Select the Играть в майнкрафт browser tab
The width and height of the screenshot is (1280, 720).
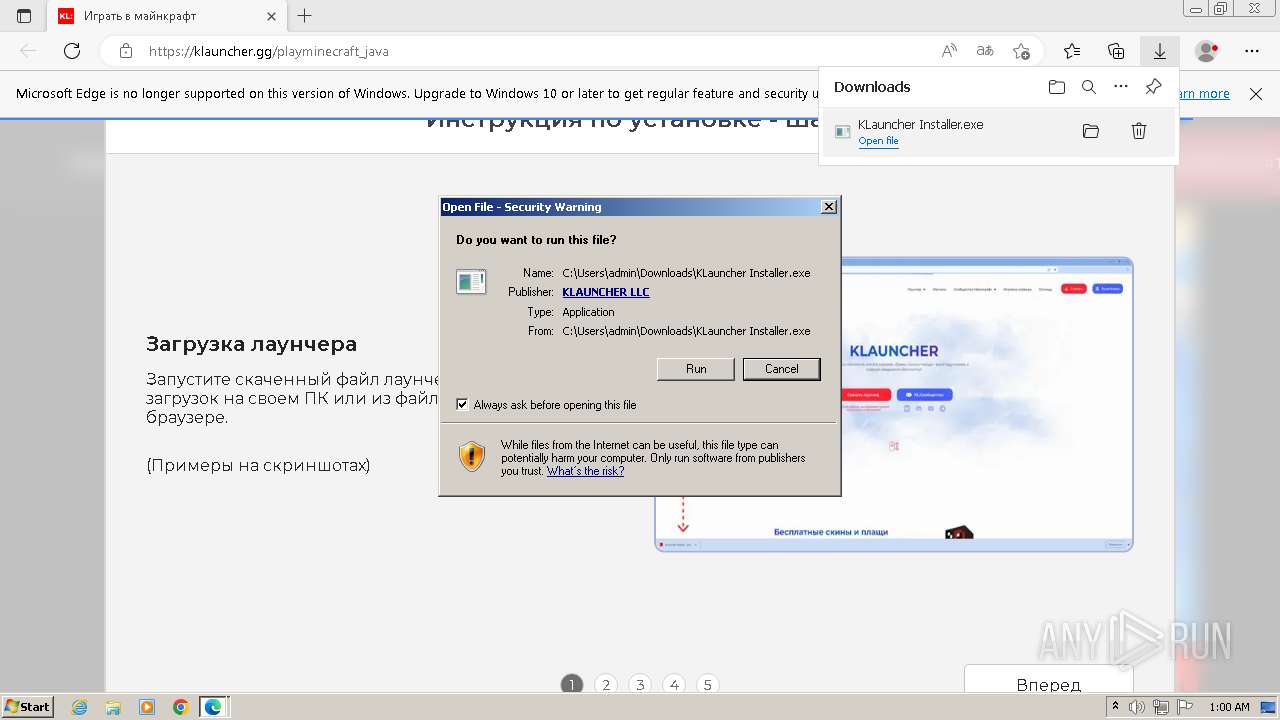point(165,16)
